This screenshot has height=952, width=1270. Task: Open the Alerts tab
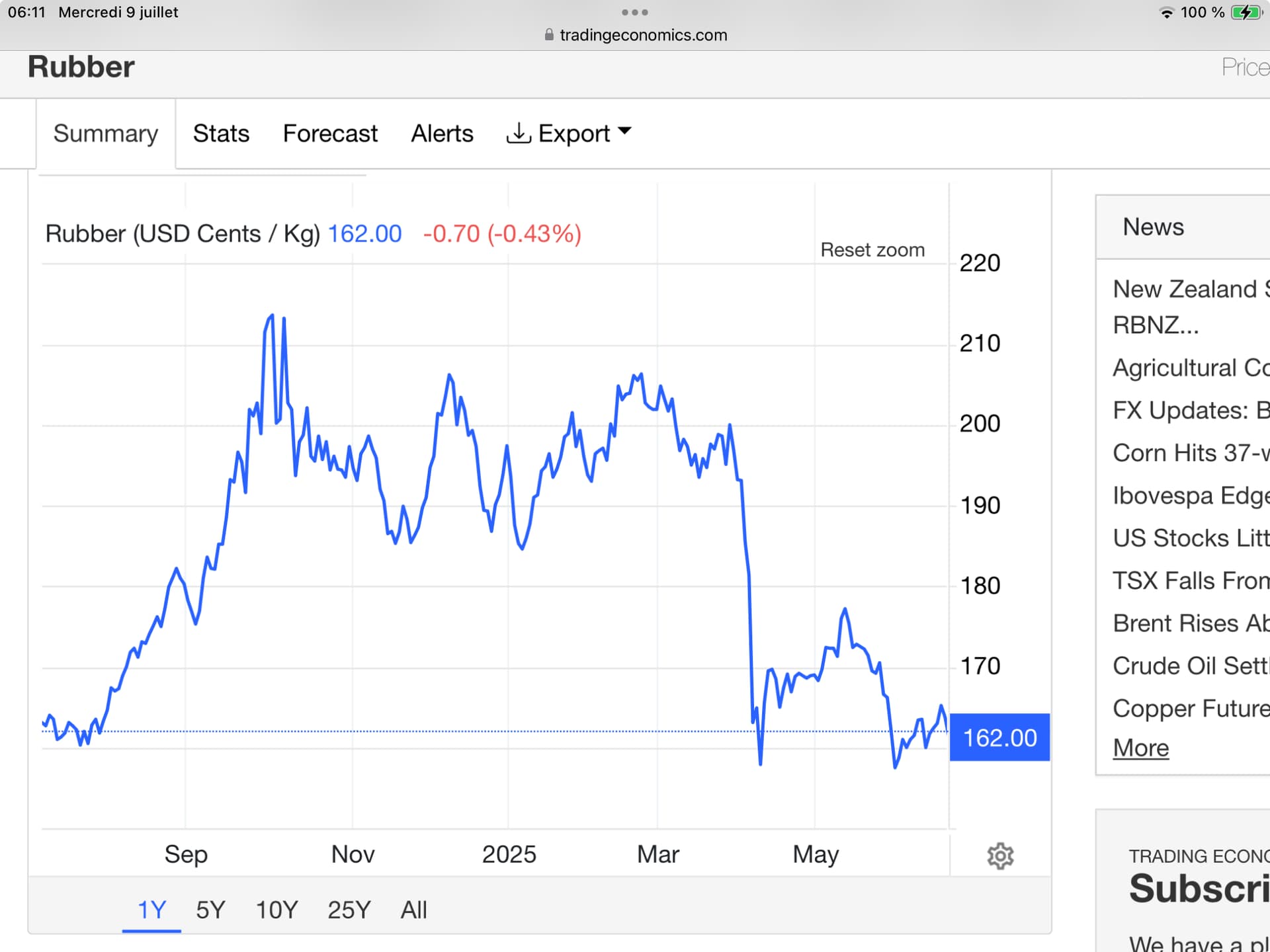click(442, 134)
